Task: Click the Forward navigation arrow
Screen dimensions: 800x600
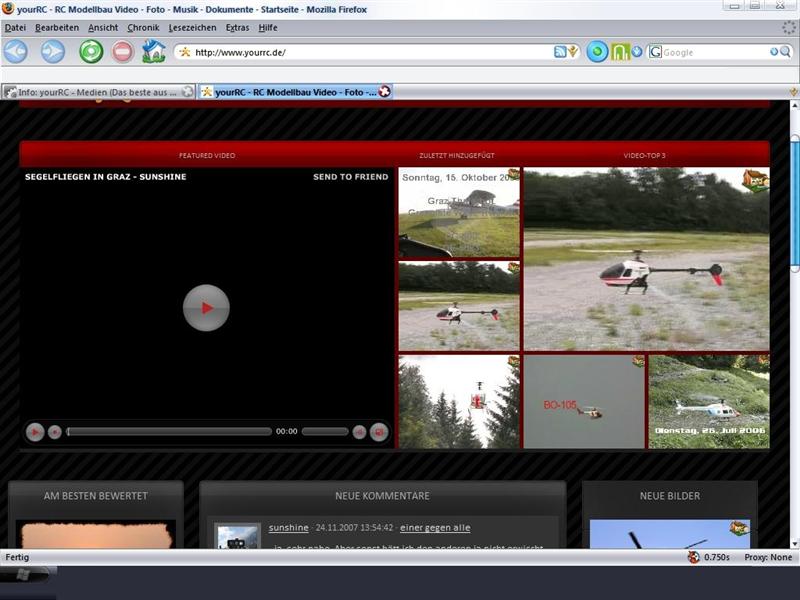Action: pyautogui.click(x=53, y=52)
